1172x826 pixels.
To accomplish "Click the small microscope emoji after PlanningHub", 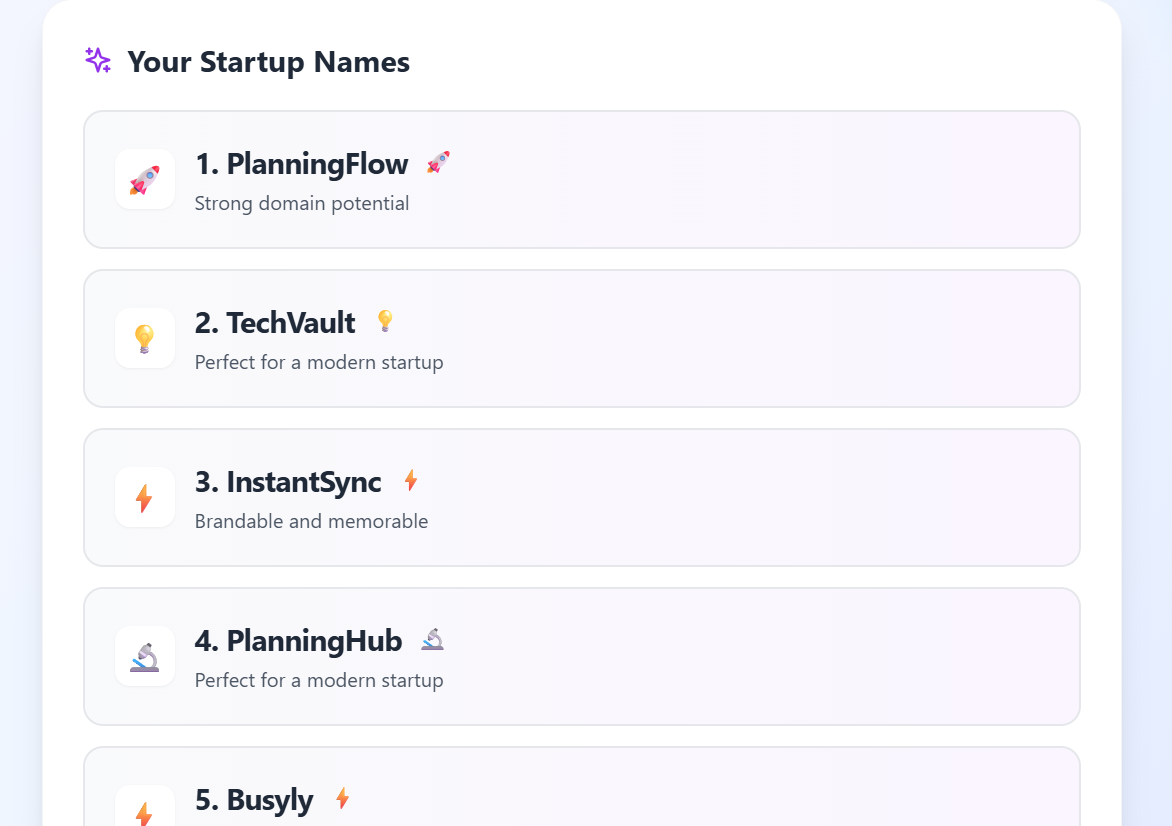I will pos(432,640).
